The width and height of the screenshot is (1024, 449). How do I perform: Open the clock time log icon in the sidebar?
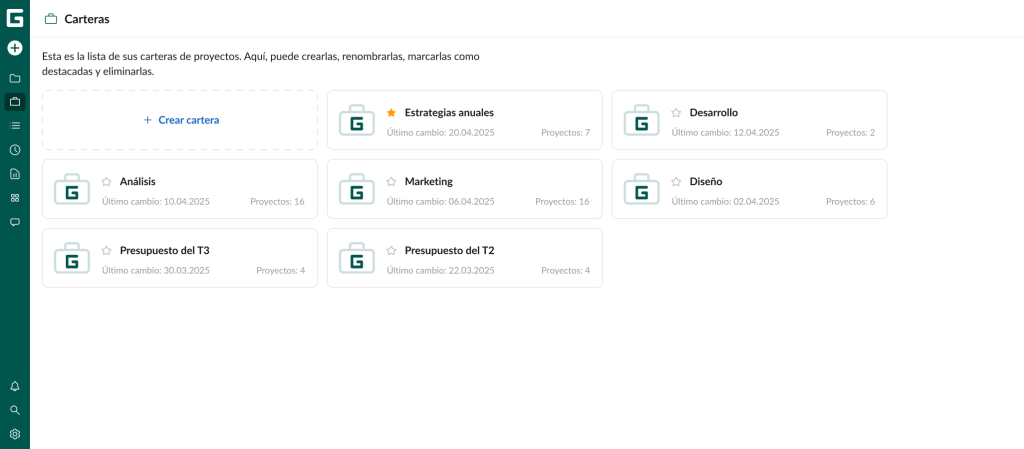[14, 149]
